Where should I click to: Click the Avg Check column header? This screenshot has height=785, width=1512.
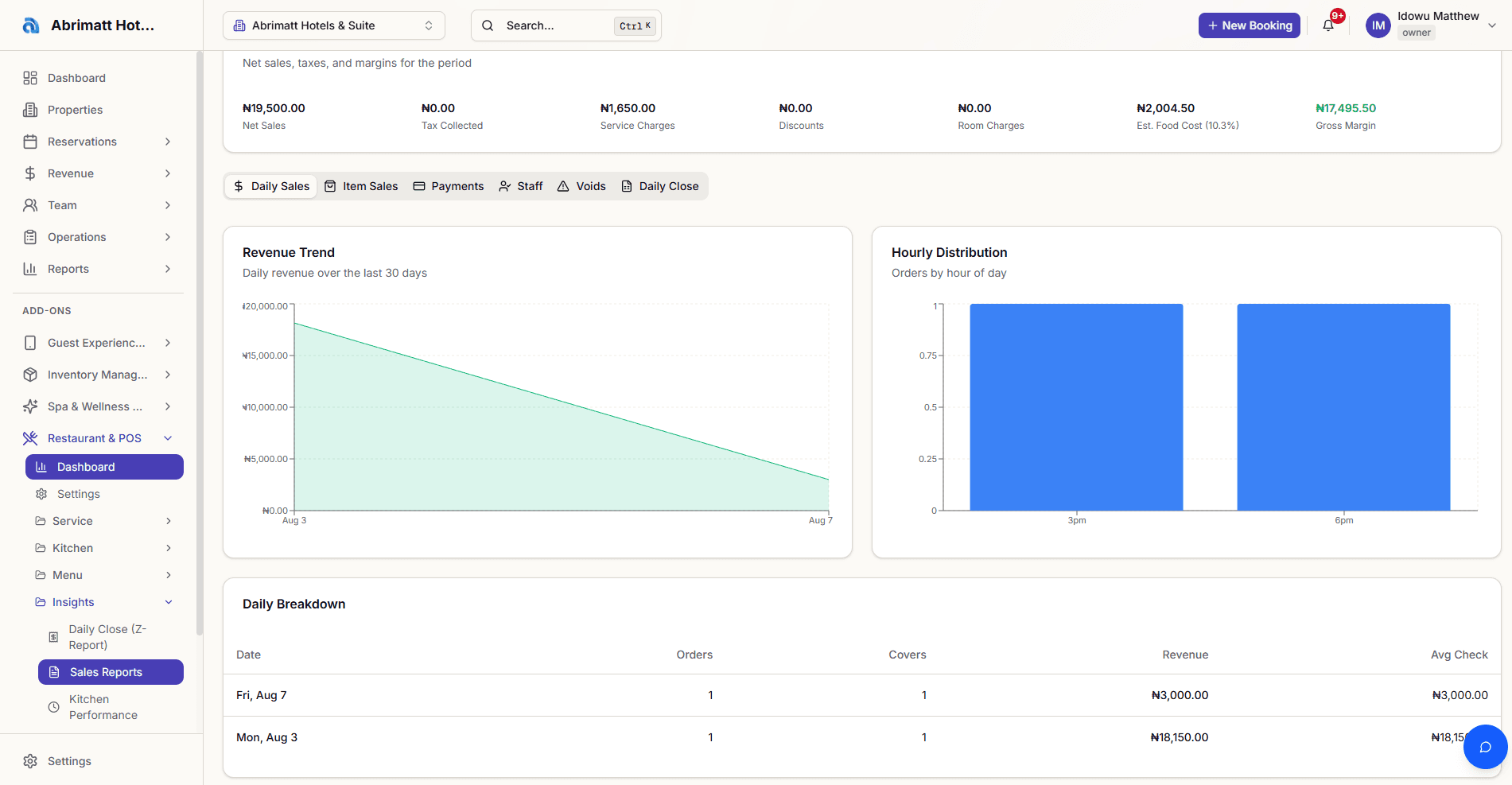[x=1460, y=655]
